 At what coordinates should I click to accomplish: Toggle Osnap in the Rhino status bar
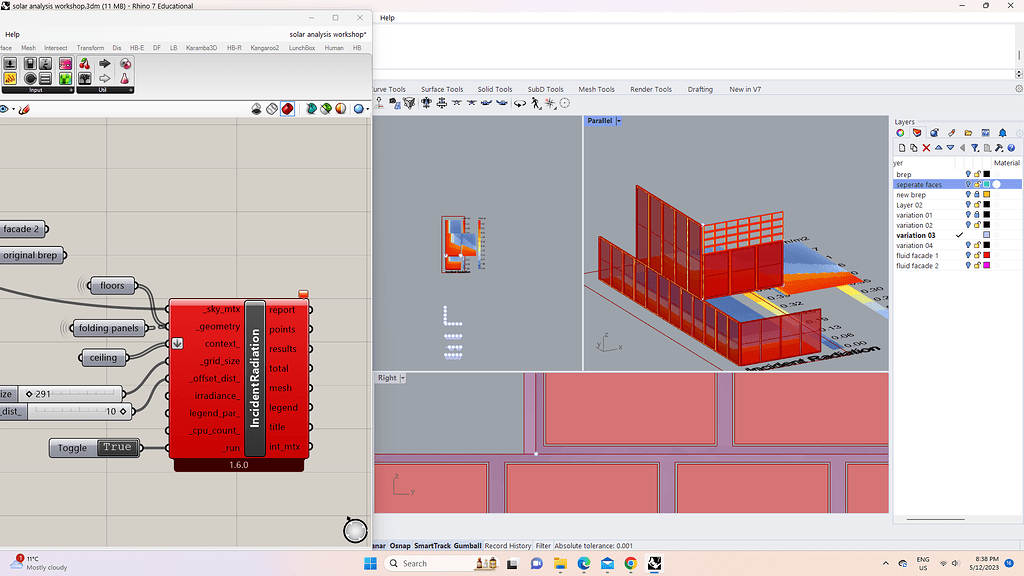[x=400, y=546]
